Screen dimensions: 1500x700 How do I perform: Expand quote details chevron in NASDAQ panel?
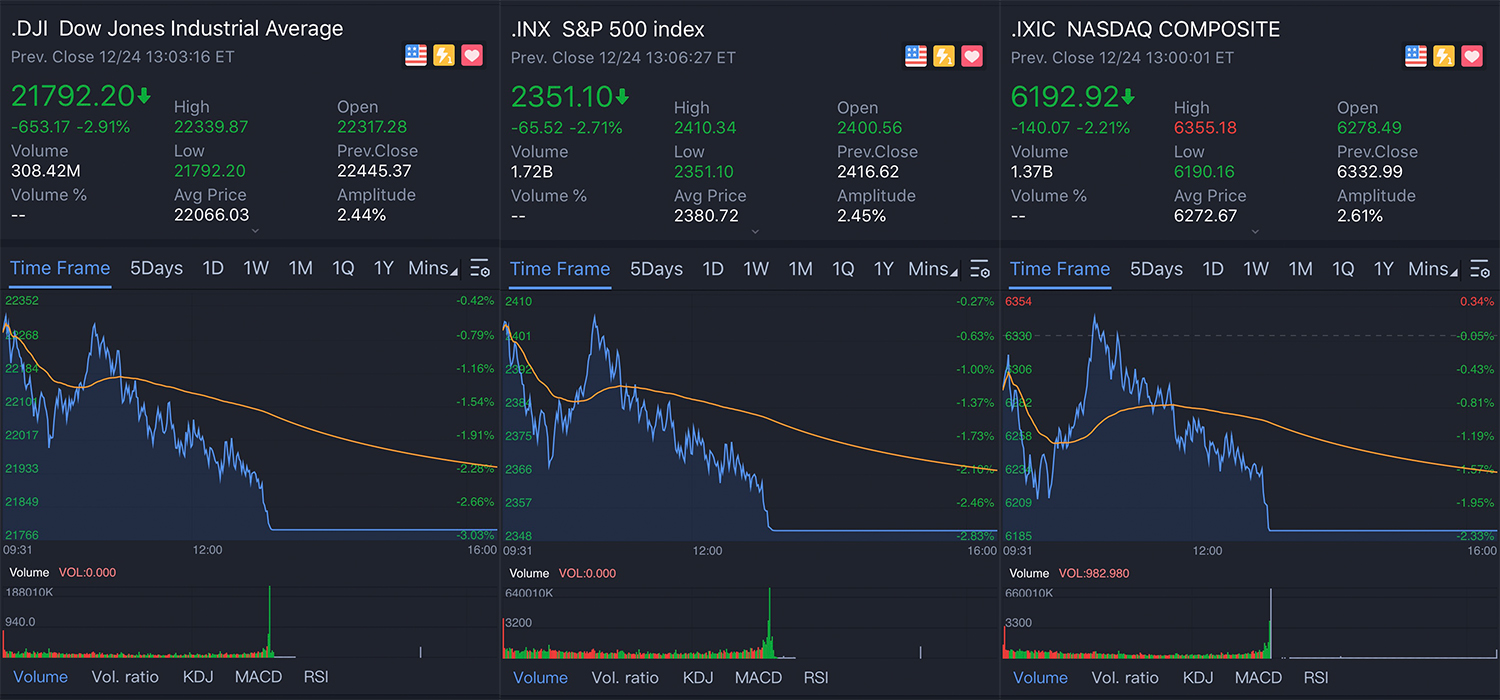click(1255, 231)
